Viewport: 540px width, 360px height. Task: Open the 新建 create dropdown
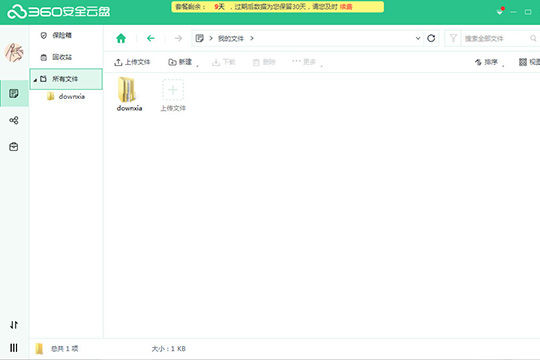(x=183, y=62)
